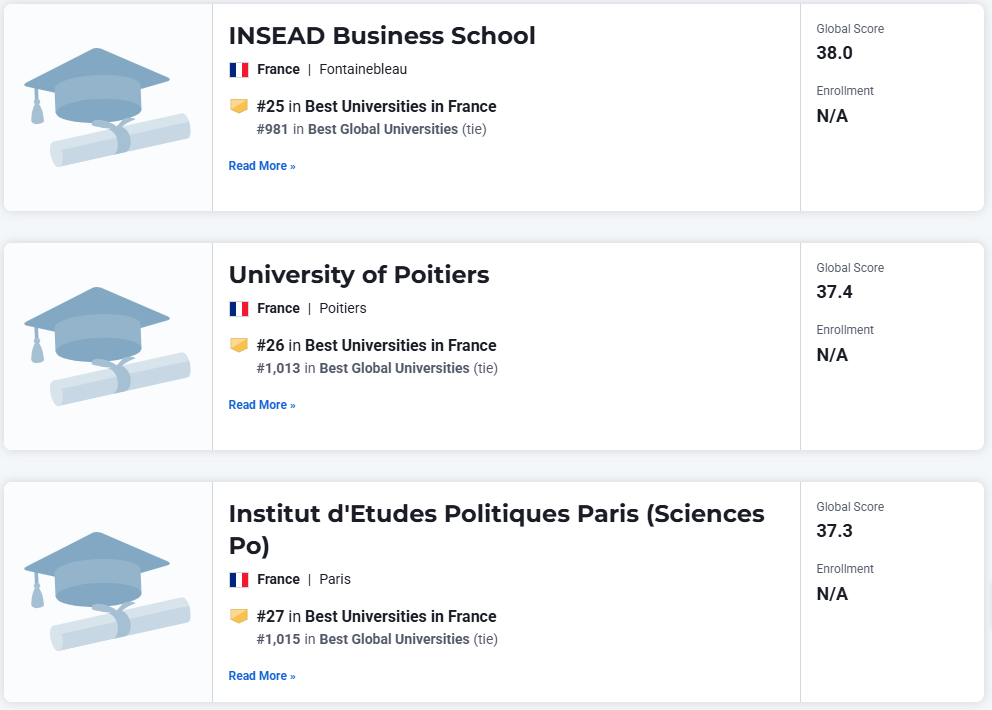The width and height of the screenshot is (992, 710).
Task: Click the ranking badge icon next to #26
Action: tap(239, 345)
